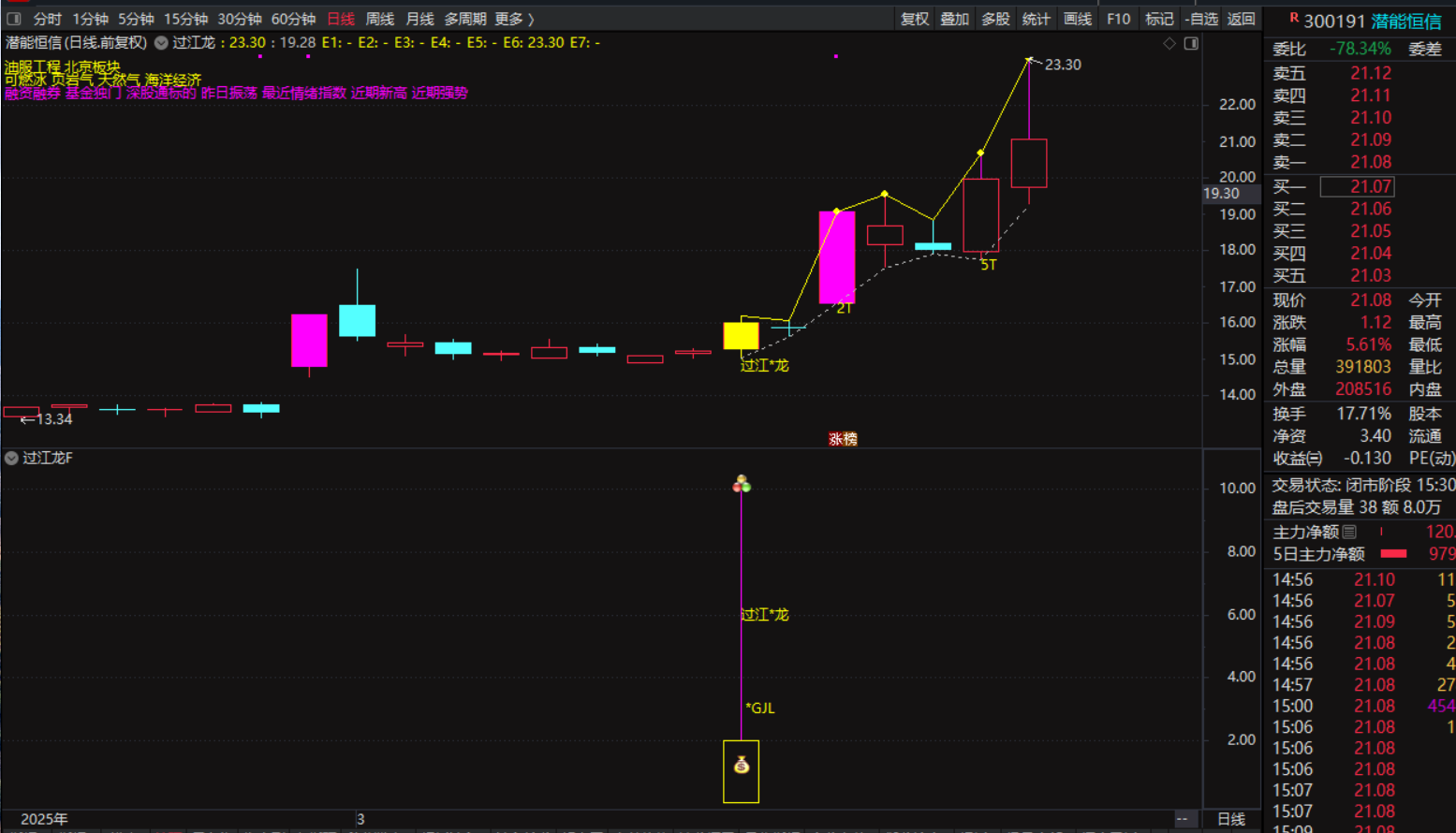Toggle the right sidebar panel icon

tap(1191, 43)
